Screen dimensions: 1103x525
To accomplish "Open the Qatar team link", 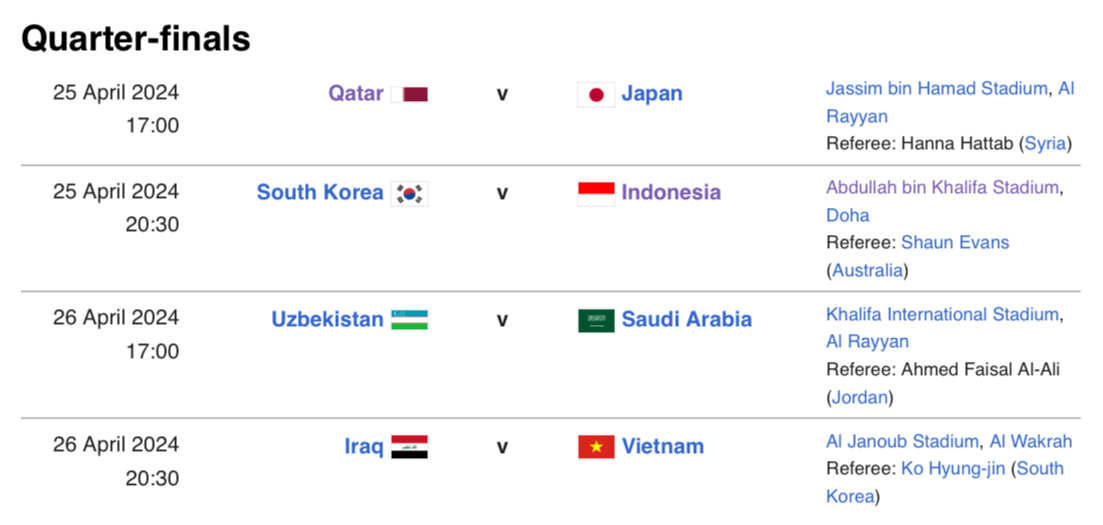I will coord(356,94).
